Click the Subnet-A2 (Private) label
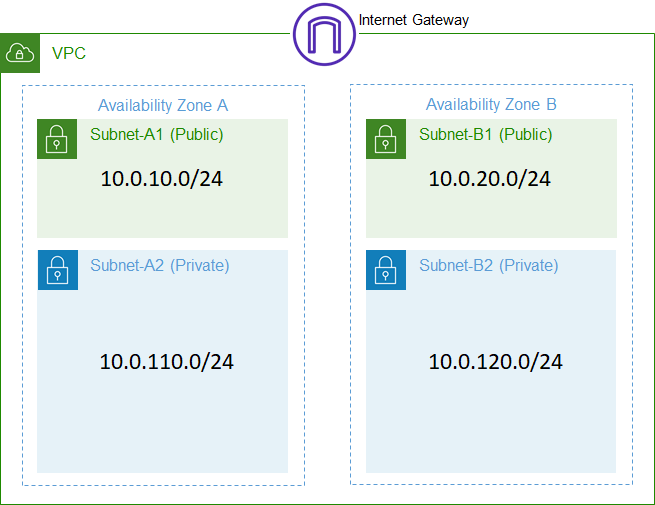 (x=160, y=266)
